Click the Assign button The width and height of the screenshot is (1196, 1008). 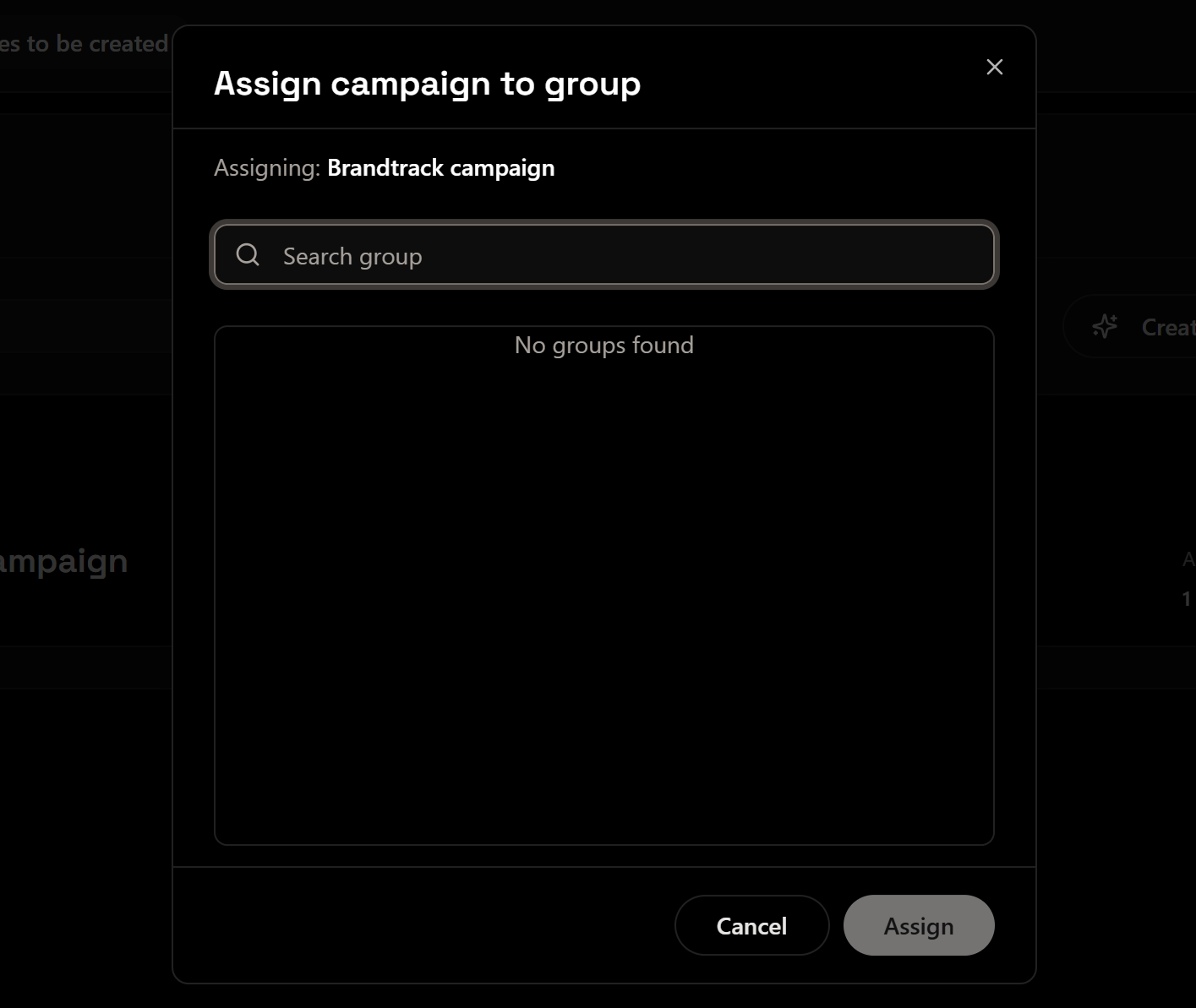click(x=918, y=926)
